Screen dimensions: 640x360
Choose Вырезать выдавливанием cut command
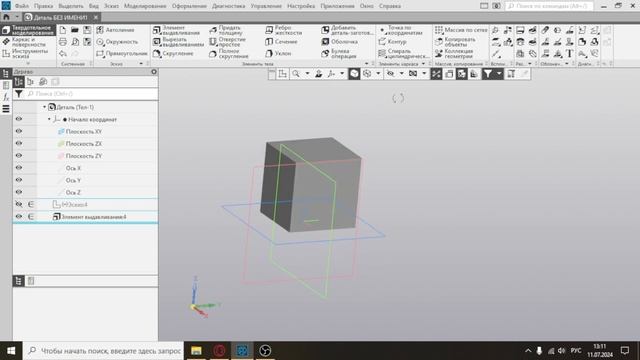pos(178,42)
